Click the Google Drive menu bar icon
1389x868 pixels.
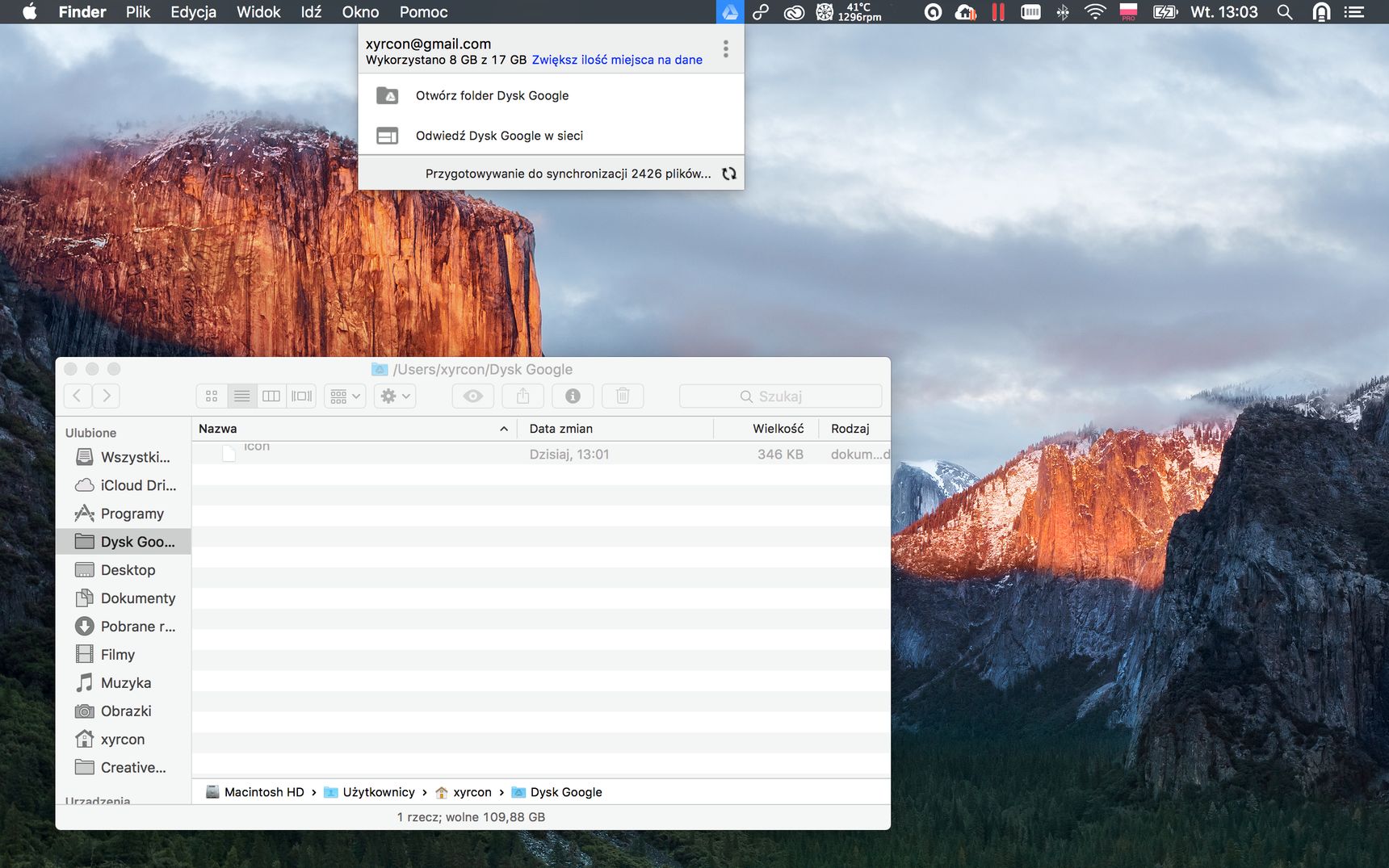click(730, 12)
